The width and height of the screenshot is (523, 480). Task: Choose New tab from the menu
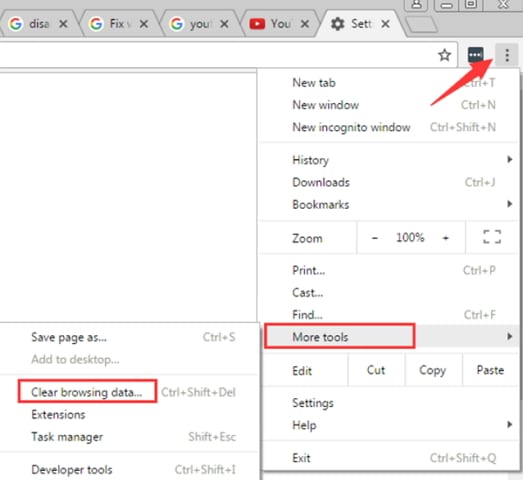[x=389, y=83]
